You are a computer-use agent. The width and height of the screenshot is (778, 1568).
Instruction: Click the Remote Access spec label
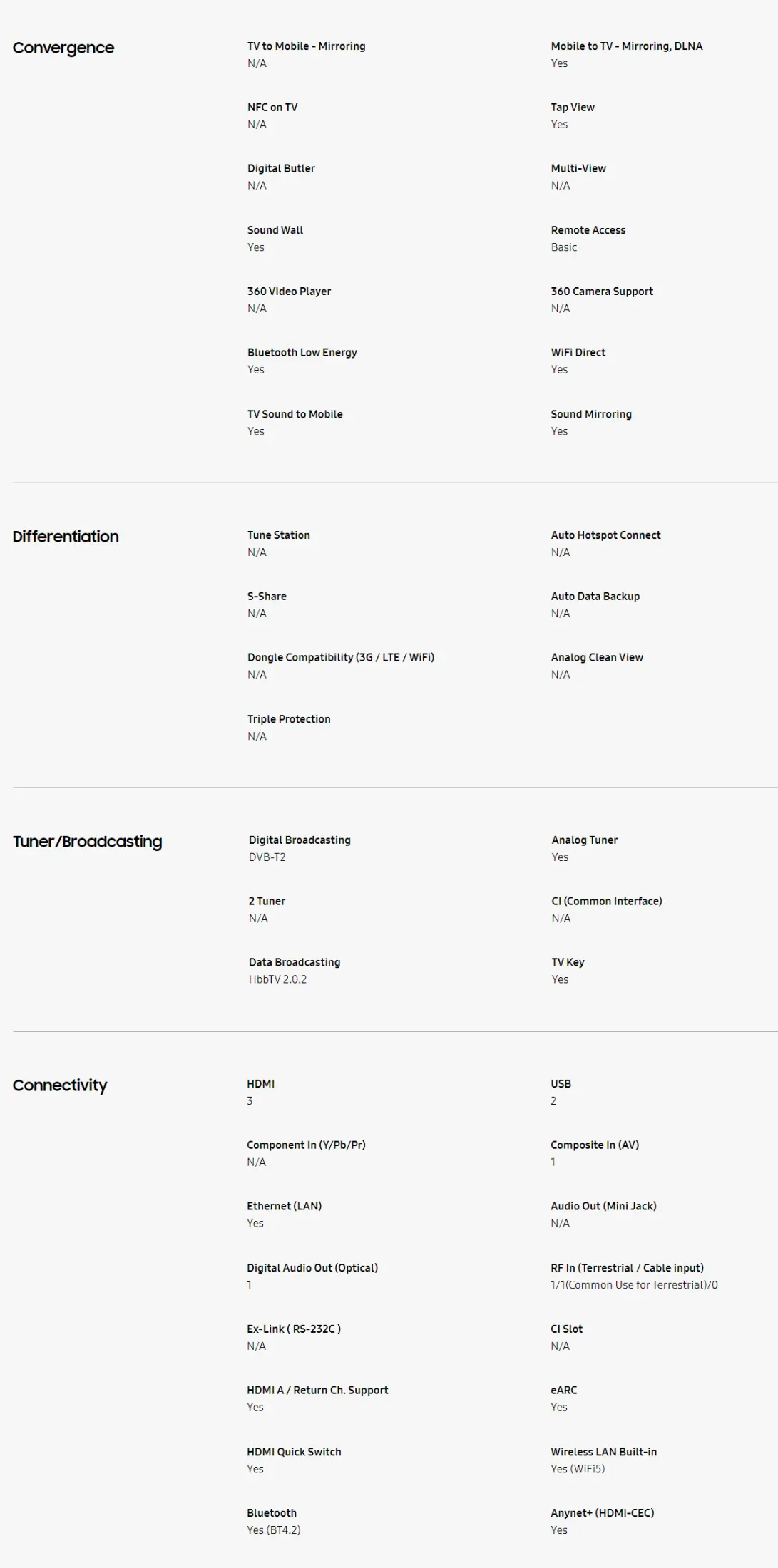pos(588,230)
